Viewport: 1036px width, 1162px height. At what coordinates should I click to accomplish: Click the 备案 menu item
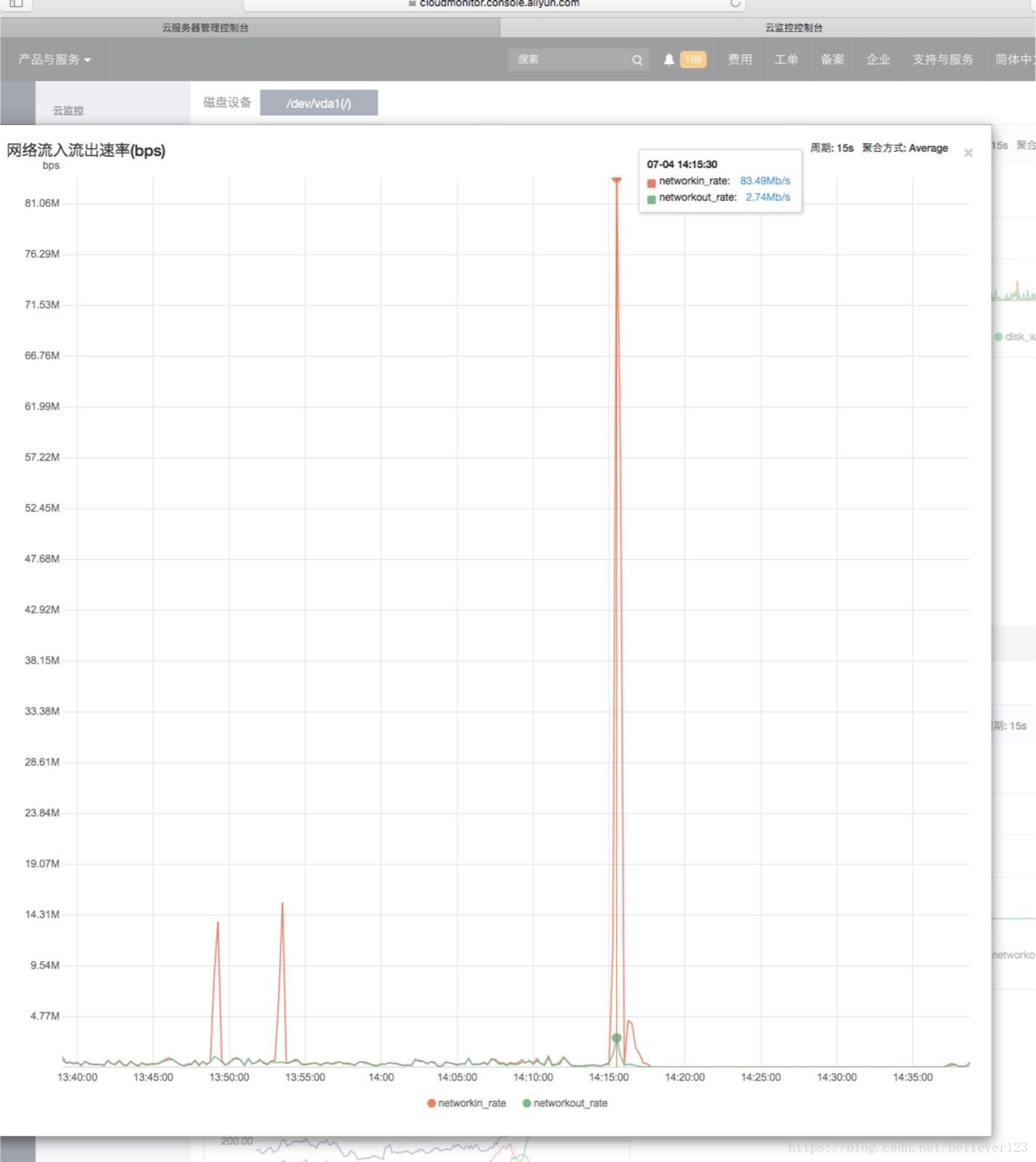(832, 60)
